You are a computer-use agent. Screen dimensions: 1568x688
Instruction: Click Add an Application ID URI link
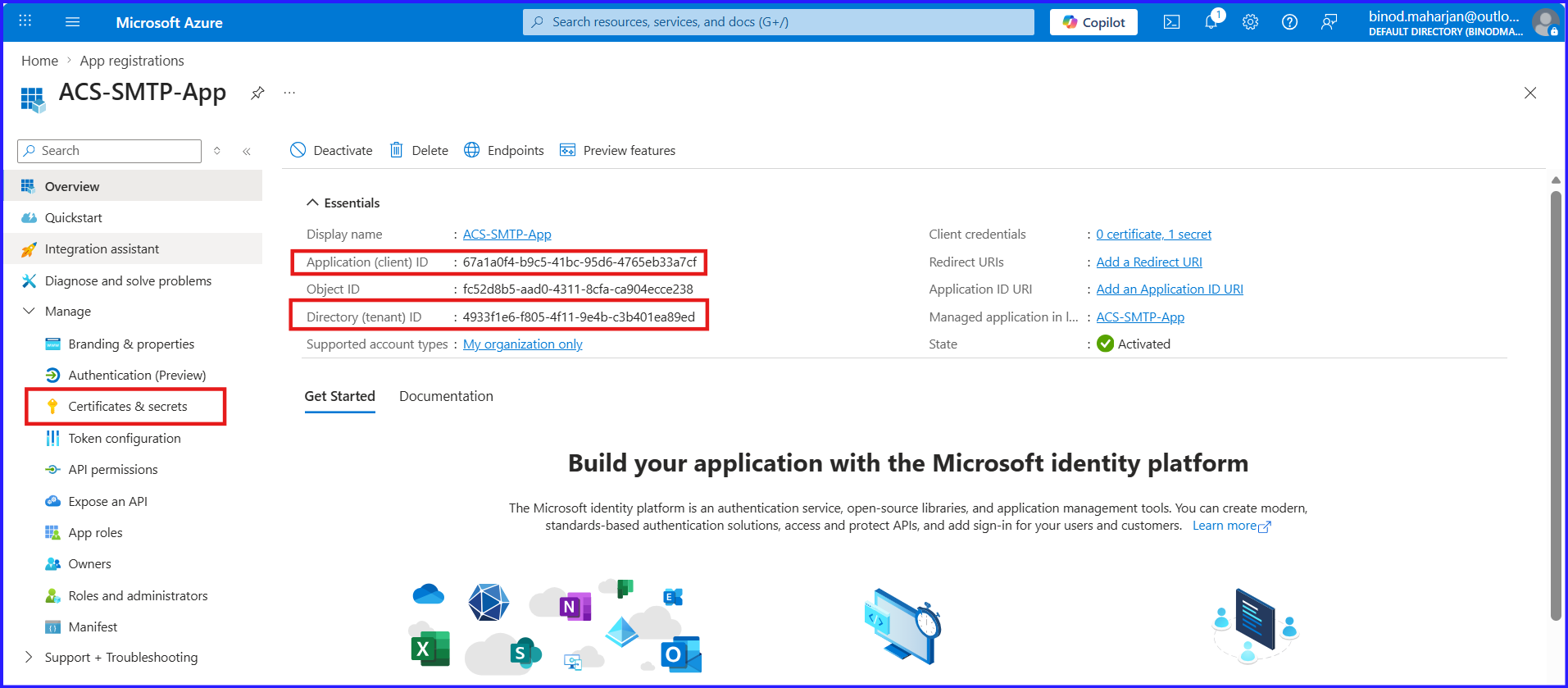coord(1170,289)
